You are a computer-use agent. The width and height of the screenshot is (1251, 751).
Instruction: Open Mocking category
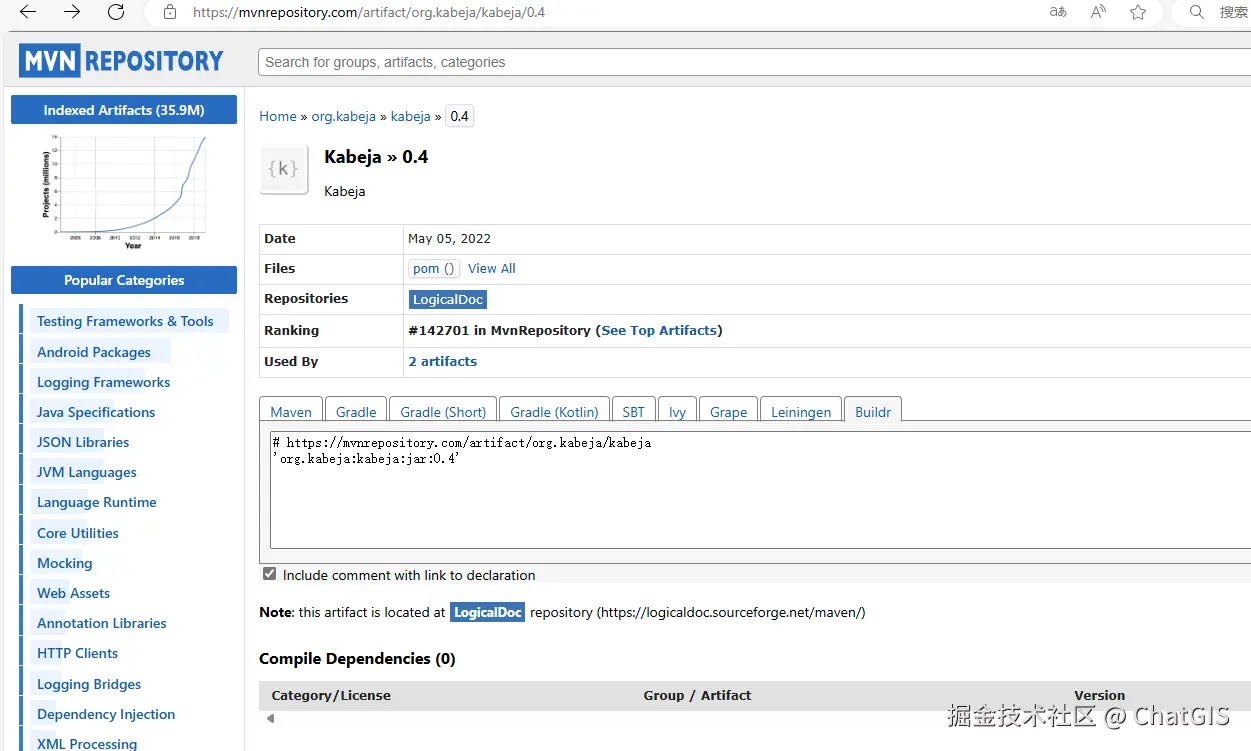(64, 563)
